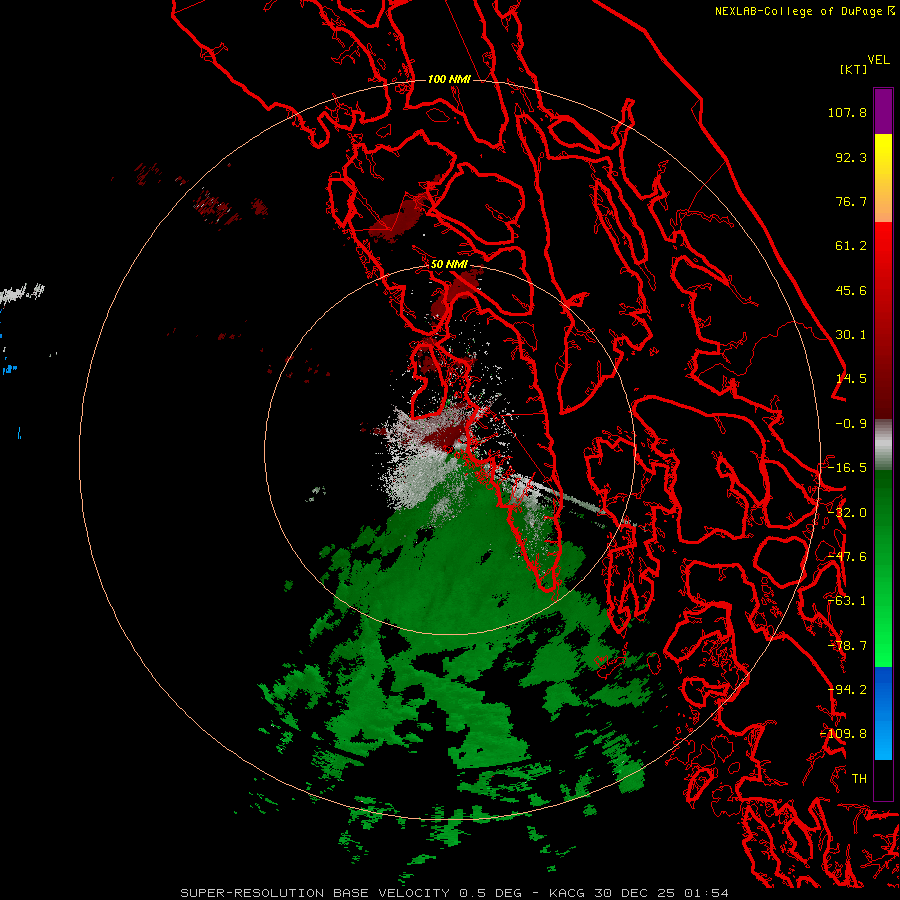Click the -47.6 legend value
The image size is (900, 900).
[847, 557]
